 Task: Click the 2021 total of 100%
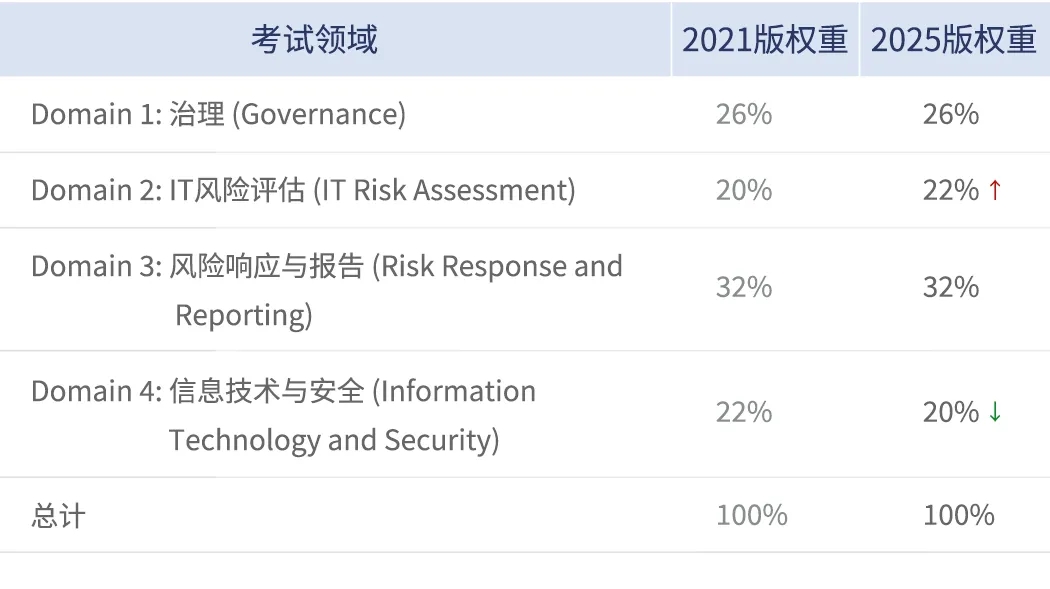coord(752,516)
